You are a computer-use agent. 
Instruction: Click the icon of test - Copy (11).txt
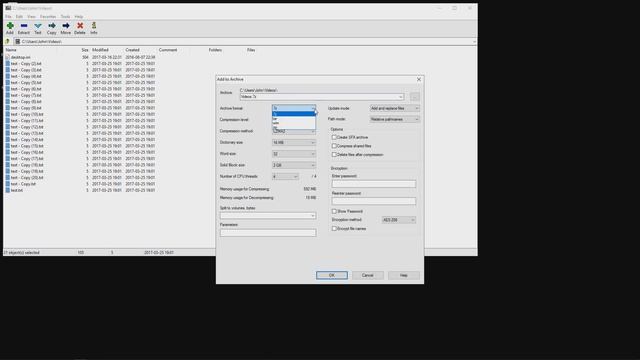tap(7, 120)
